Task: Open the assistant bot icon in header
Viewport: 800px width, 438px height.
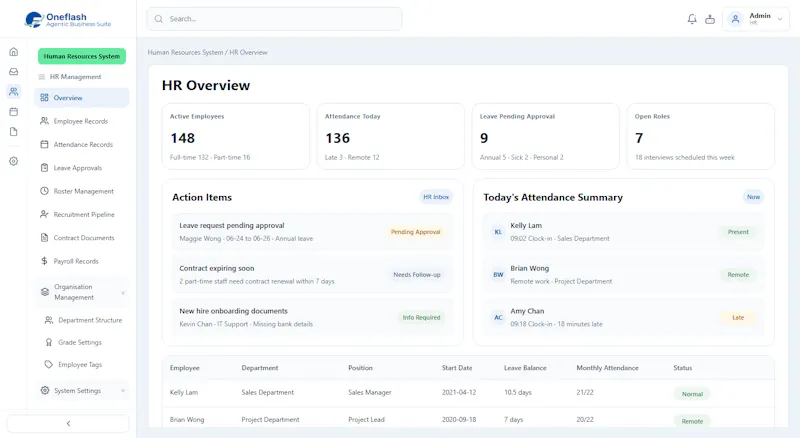Action: pos(710,19)
